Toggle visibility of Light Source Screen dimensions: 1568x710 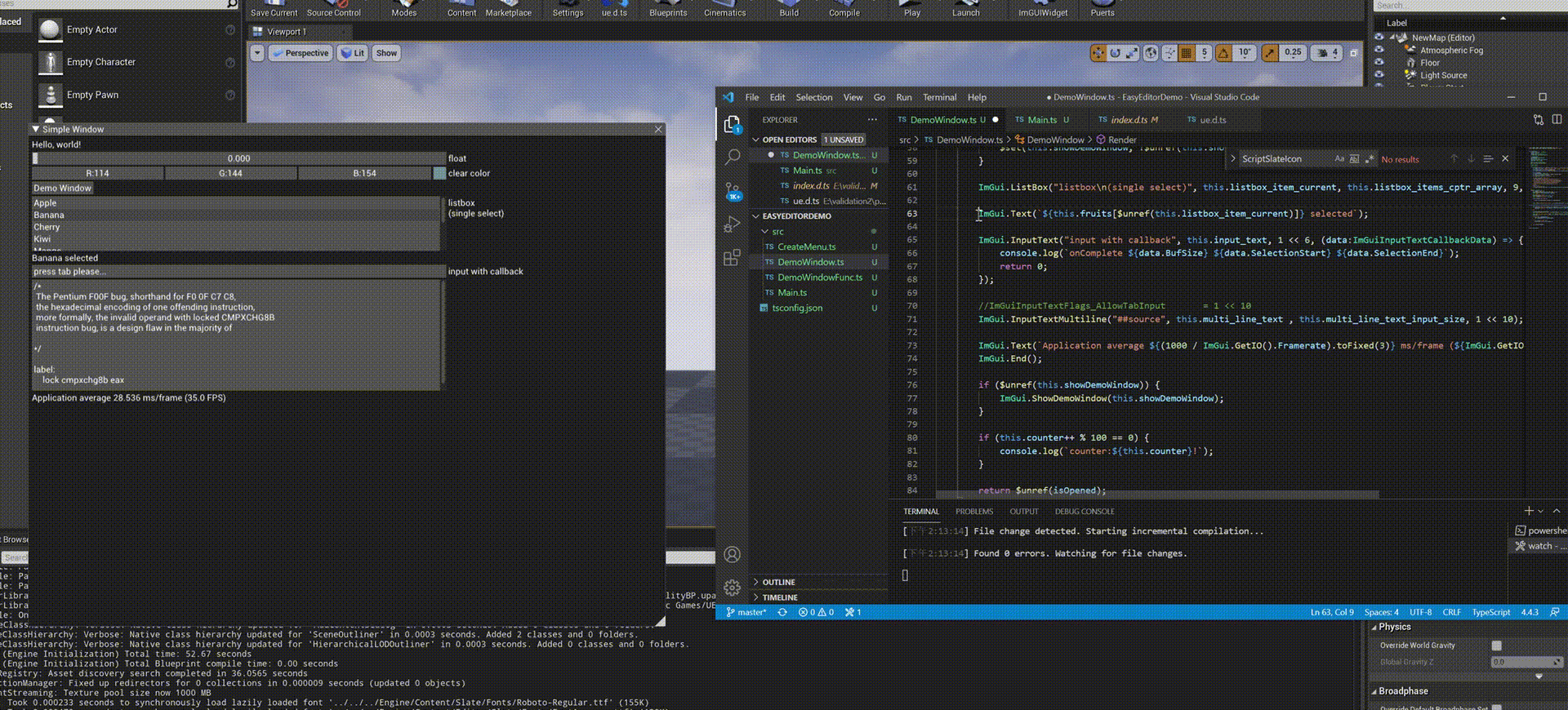[x=1379, y=75]
